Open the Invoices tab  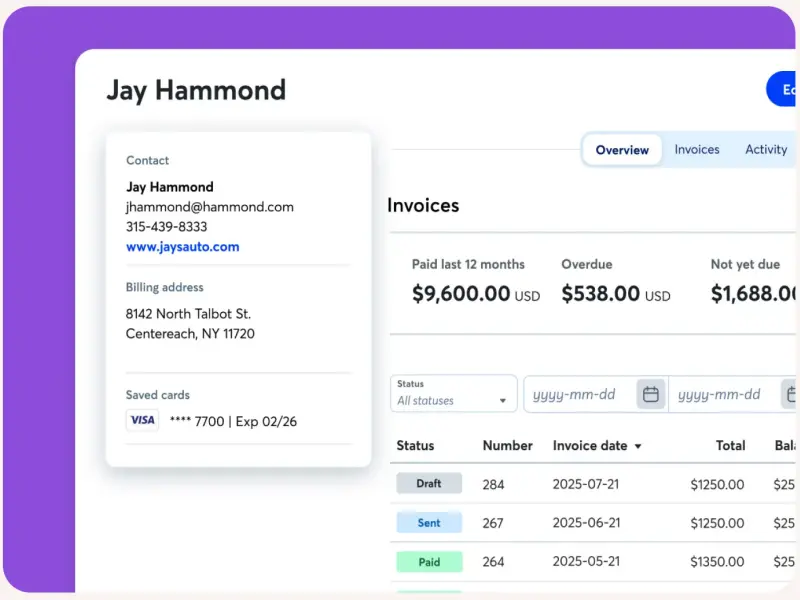pyautogui.click(x=697, y=150)
